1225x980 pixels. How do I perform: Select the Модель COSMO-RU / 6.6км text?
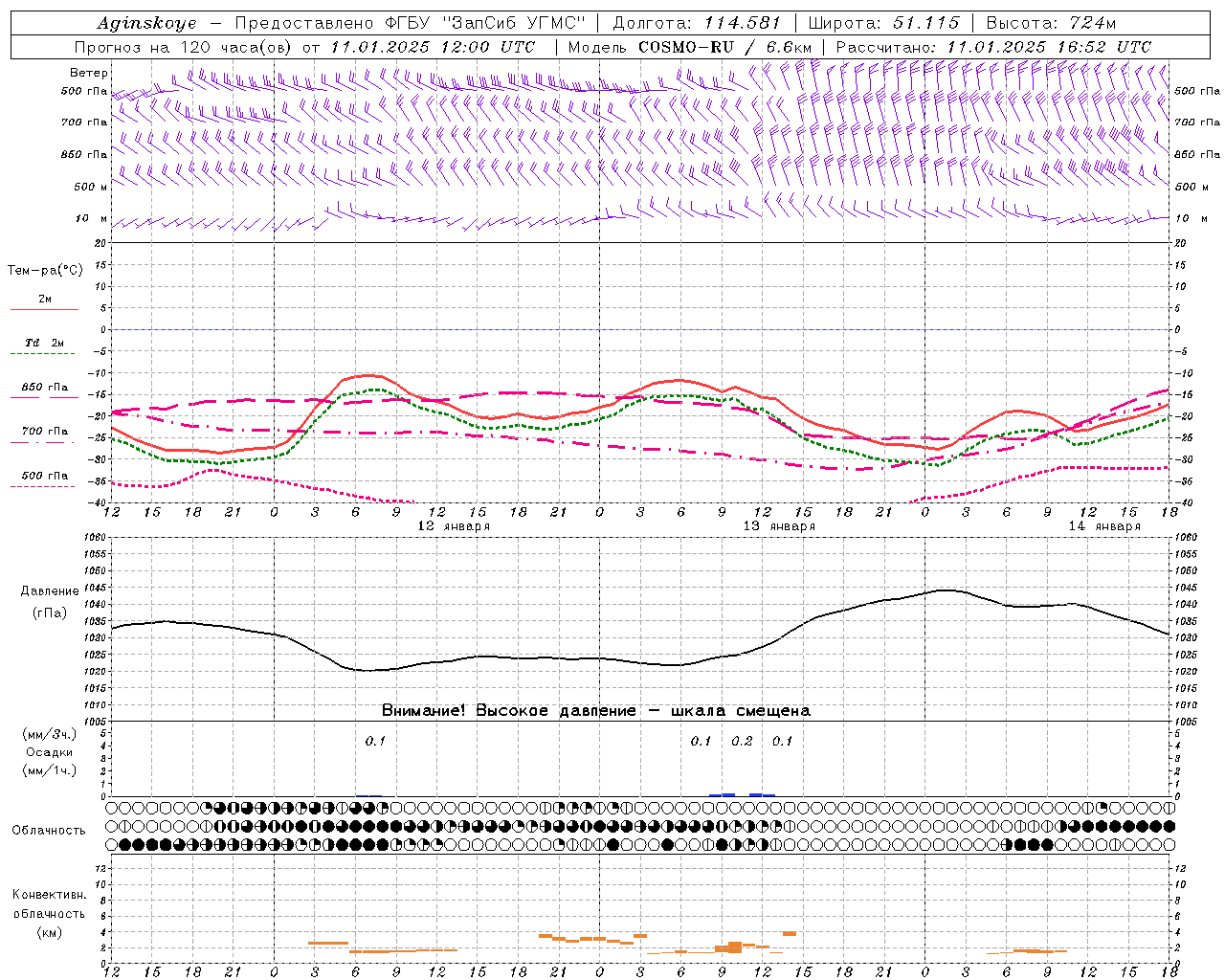689,47
